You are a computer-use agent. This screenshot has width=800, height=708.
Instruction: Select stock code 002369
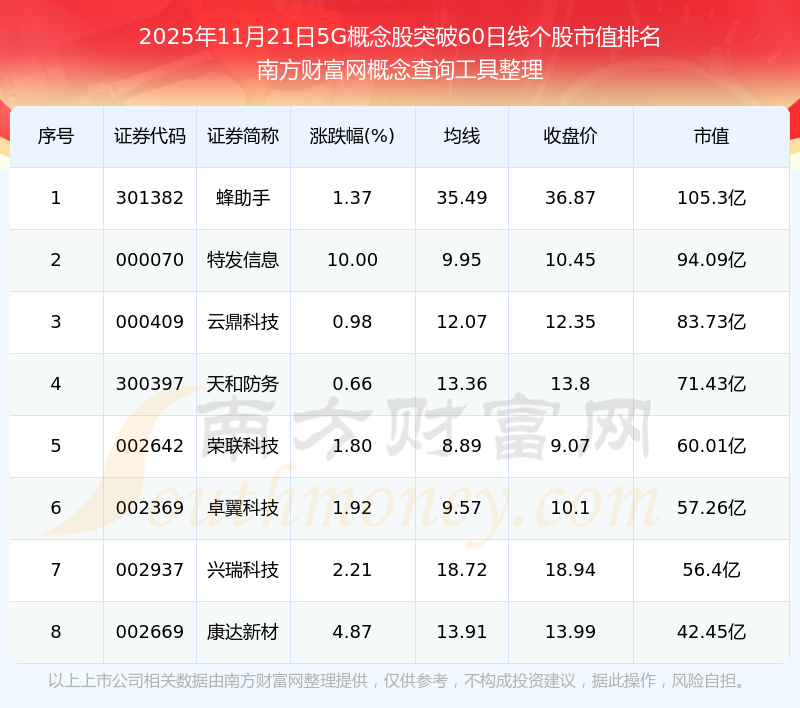149,508
